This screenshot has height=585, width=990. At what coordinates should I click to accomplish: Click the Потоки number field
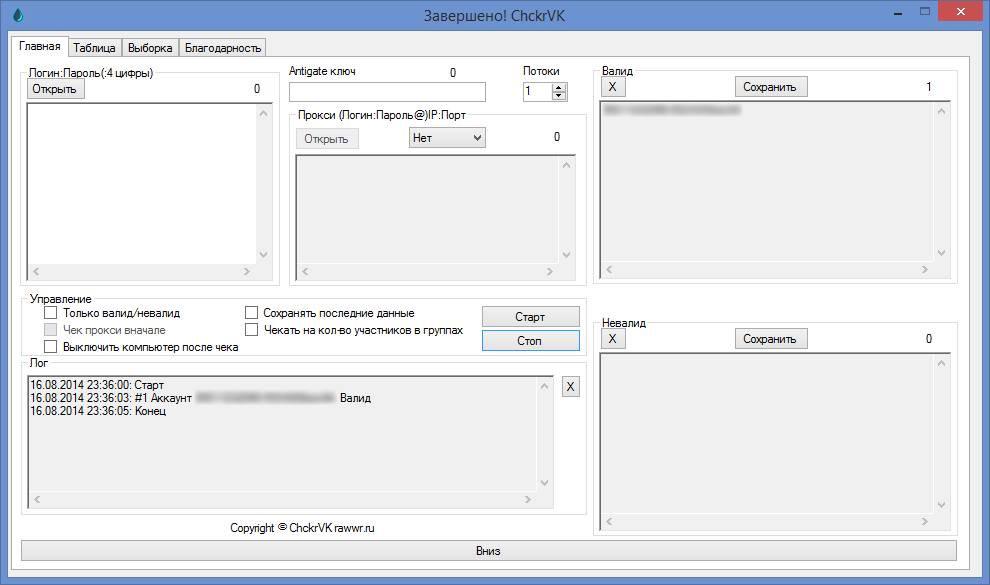point(537,92)
